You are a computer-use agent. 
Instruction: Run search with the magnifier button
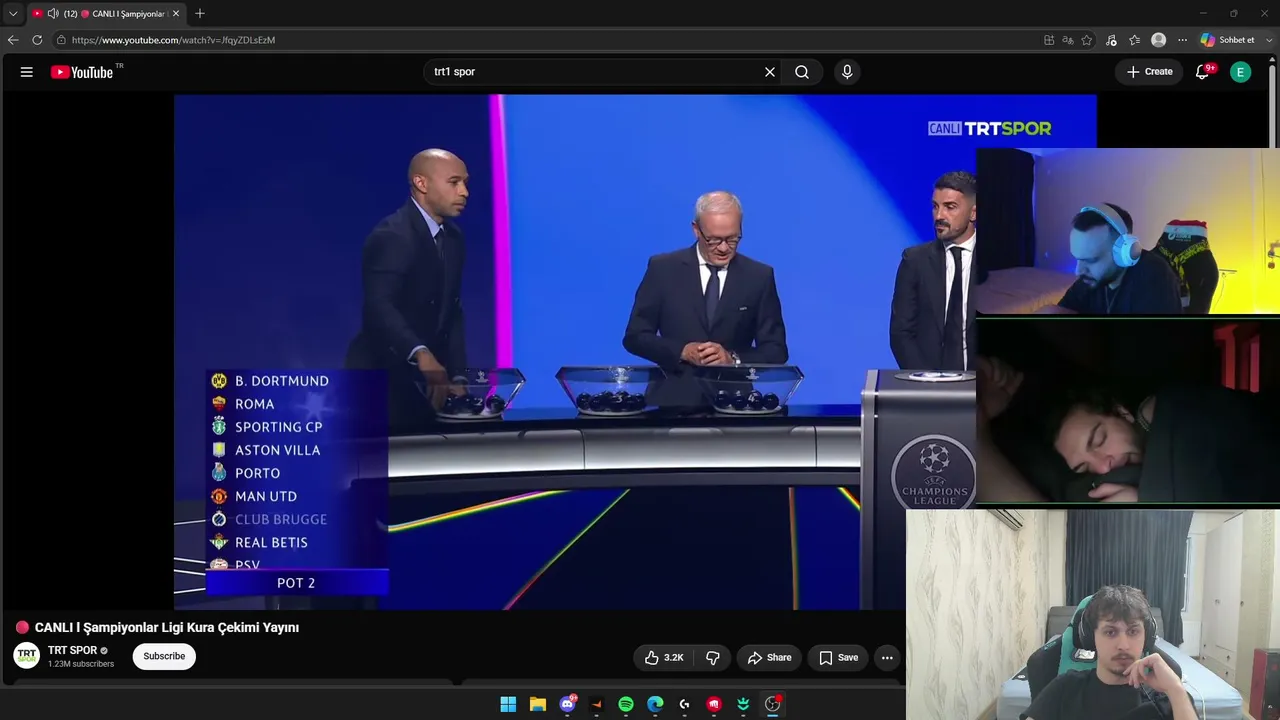802,72
